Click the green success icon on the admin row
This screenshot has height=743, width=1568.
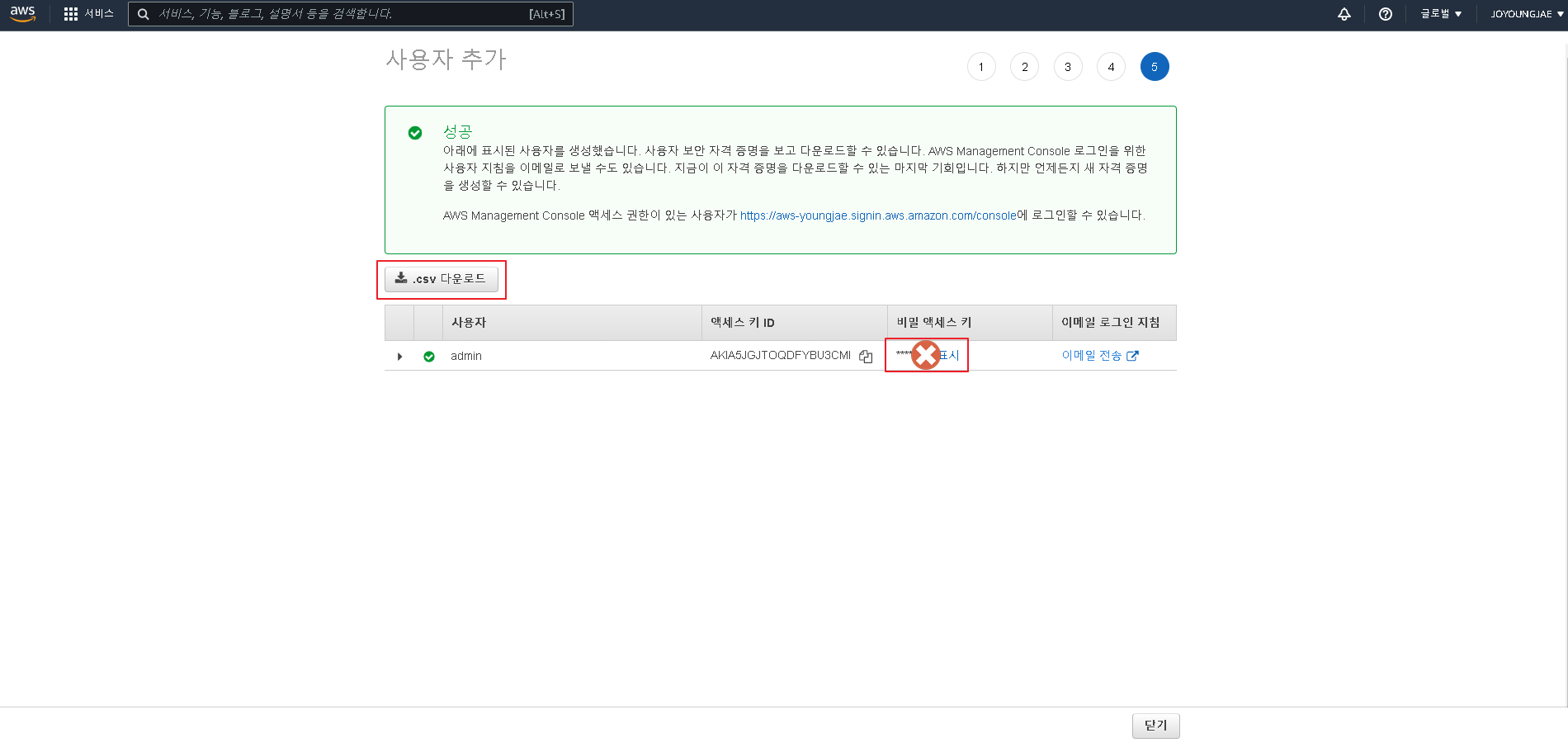coord(429,357)
